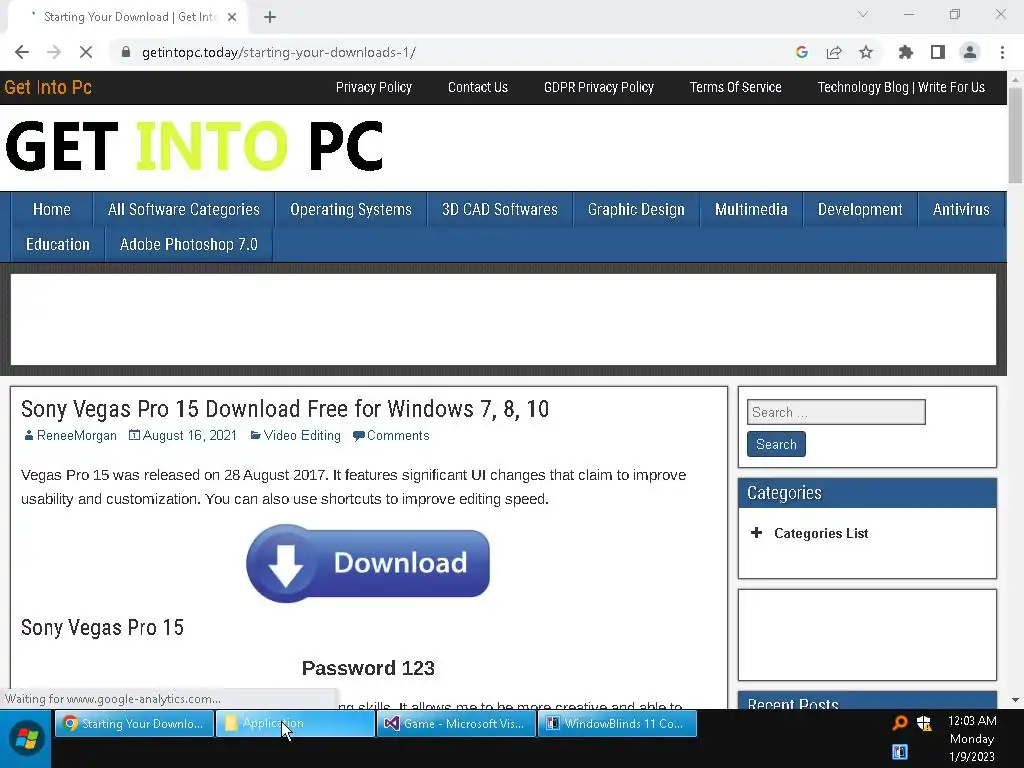The image size is (1024, 768).
Task: Open the tab search chevron
Action: 863,14
